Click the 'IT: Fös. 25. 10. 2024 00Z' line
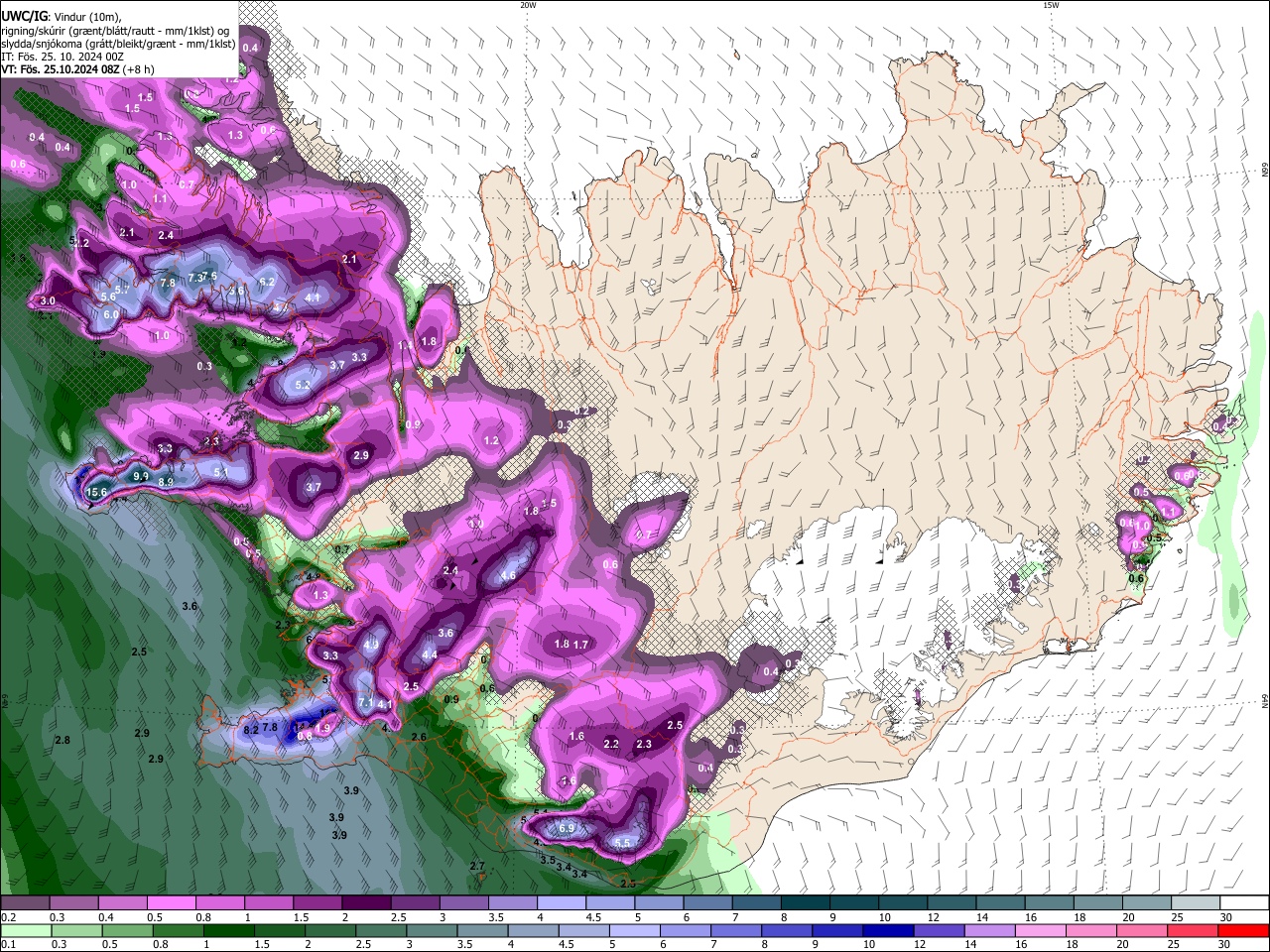The image size is (1270, 952). (62, 57)
